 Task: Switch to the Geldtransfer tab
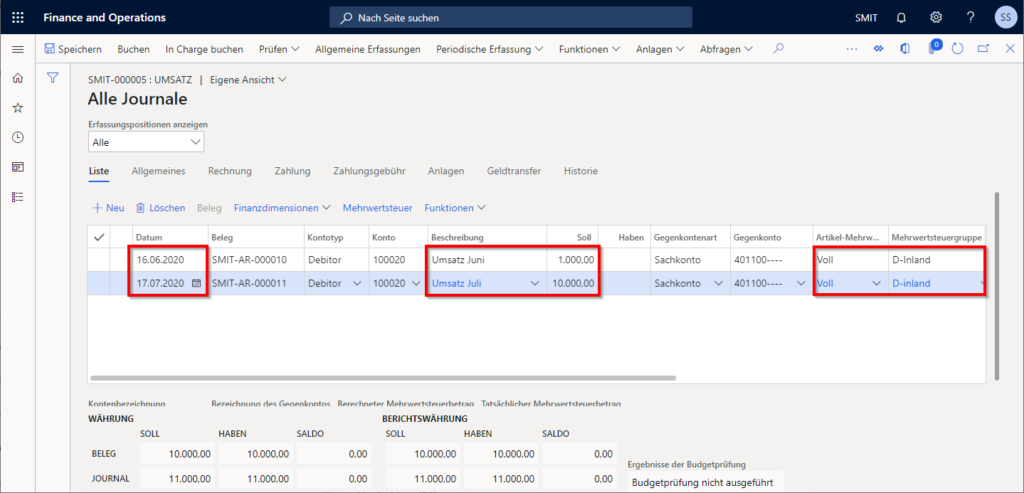(x=513, y=171)
